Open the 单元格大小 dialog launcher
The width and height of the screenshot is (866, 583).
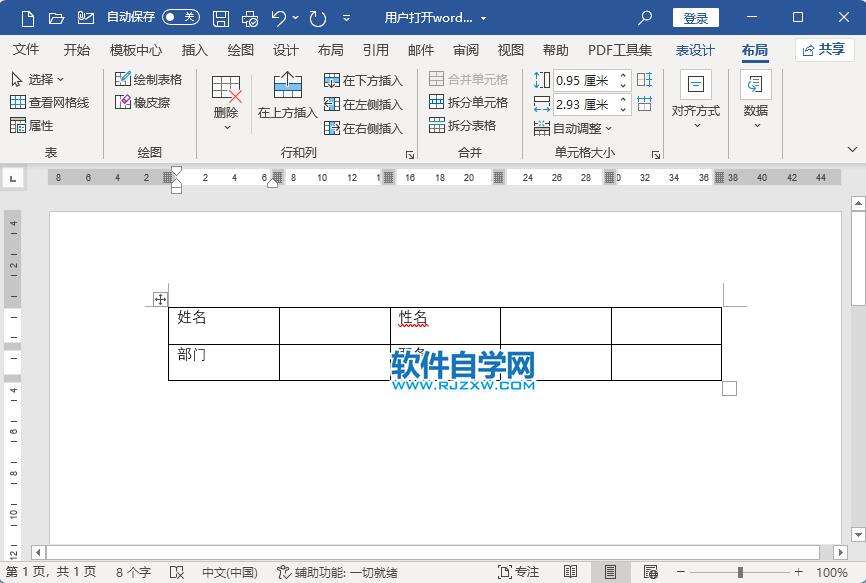click(x=656, y=155)
